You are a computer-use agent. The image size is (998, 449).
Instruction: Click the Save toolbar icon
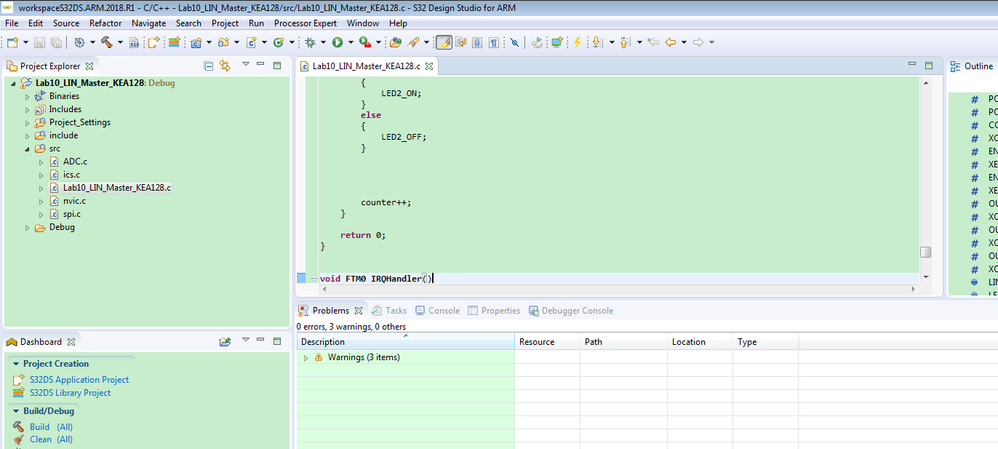pos(39,42)
